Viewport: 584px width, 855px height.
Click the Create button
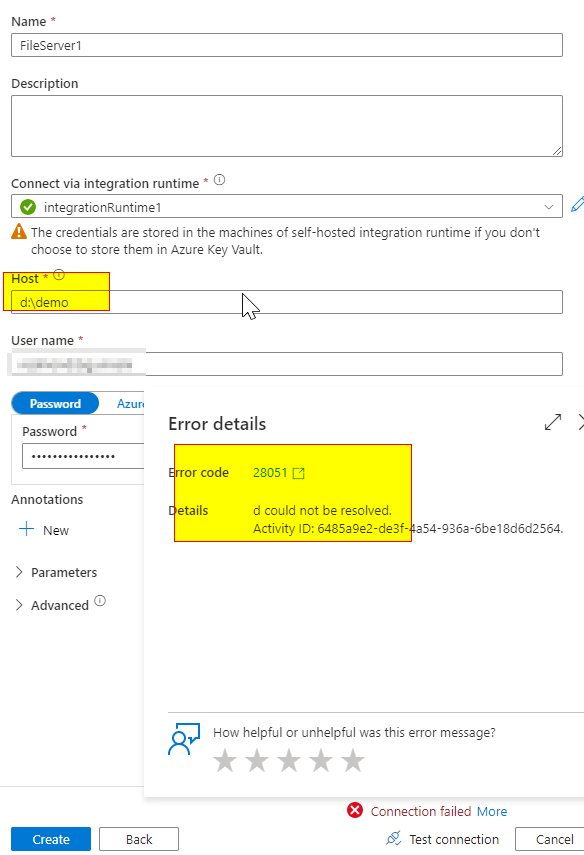50,839
